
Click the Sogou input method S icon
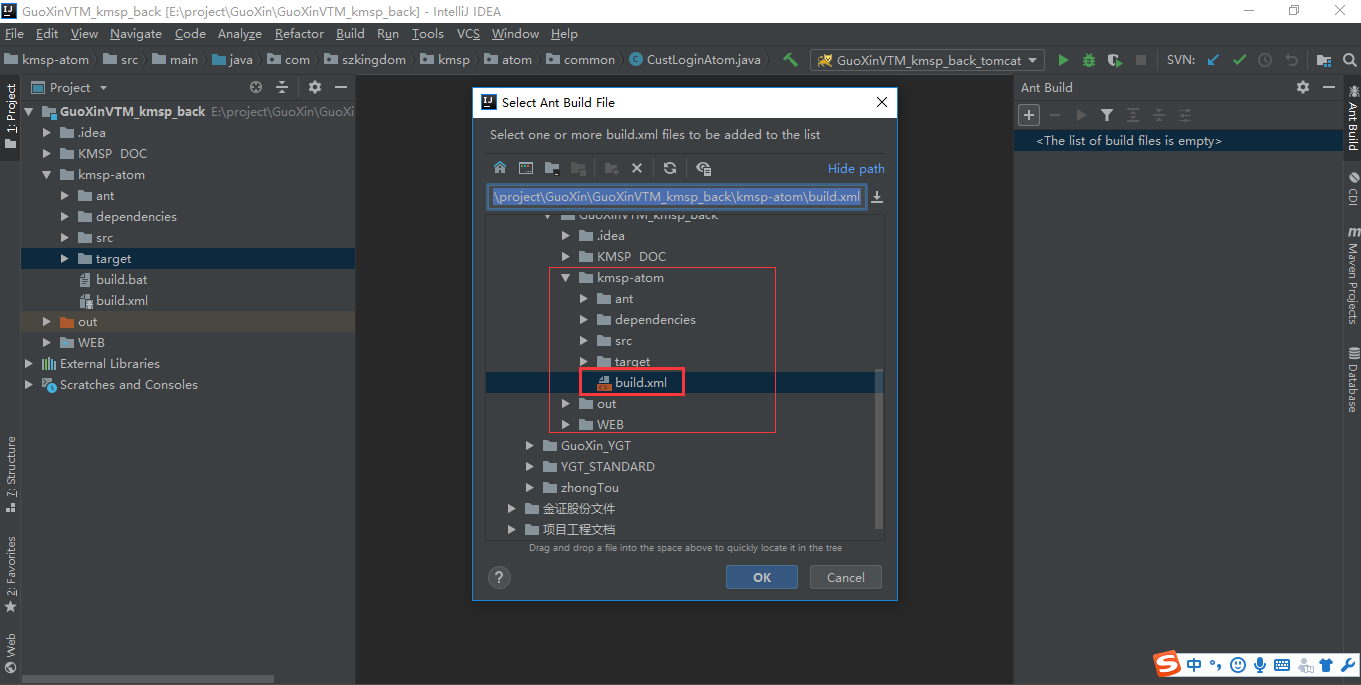[1167, 664]
